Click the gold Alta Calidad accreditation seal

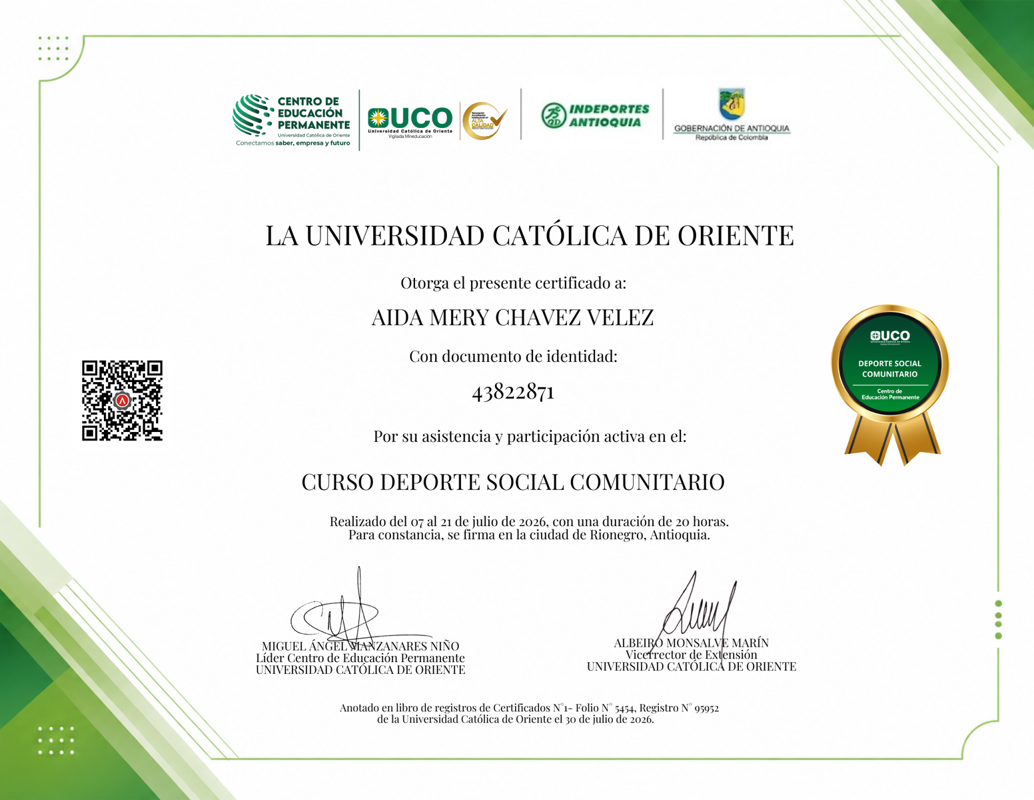coord(484,120)
